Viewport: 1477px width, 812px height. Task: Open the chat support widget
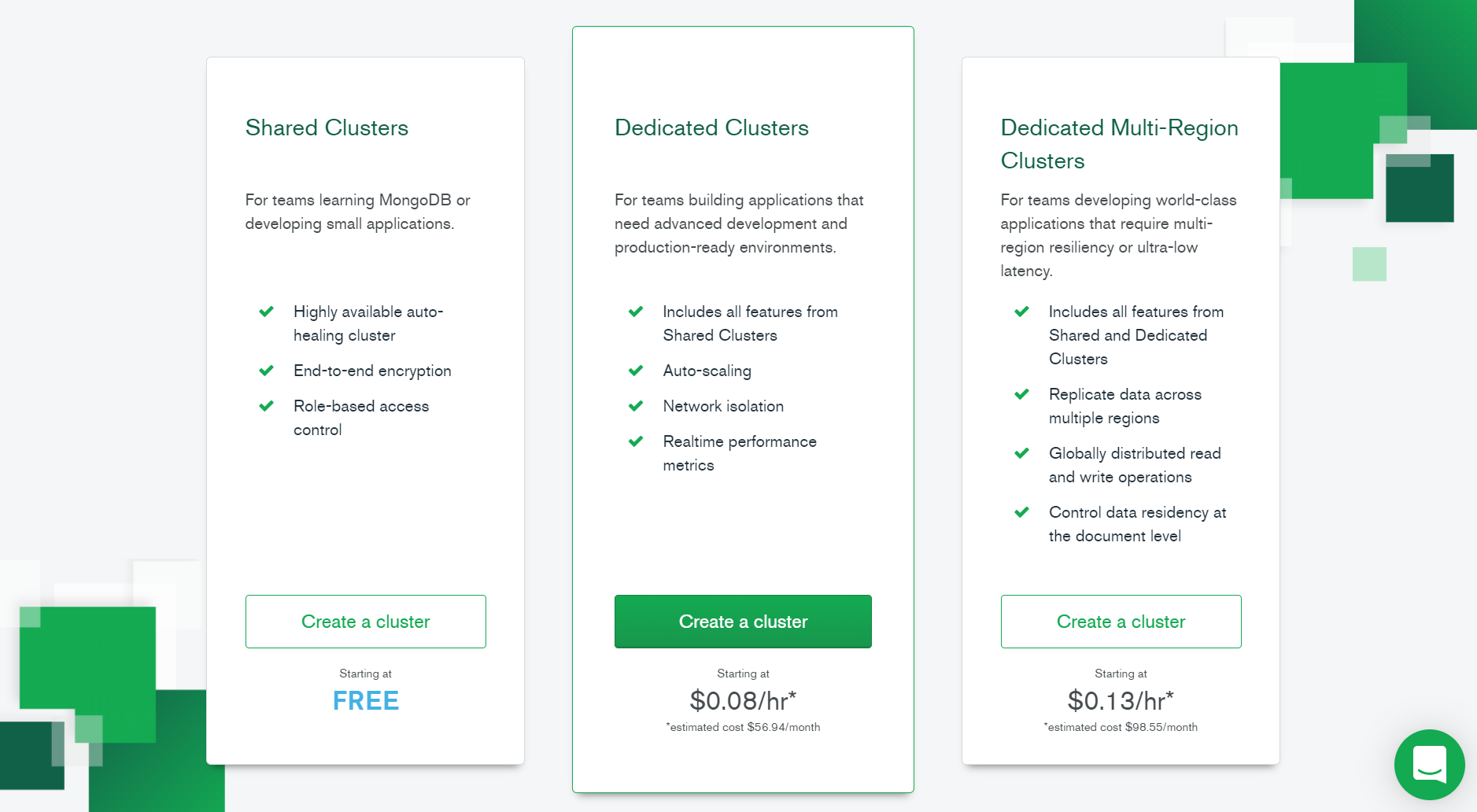point(1429,764)
